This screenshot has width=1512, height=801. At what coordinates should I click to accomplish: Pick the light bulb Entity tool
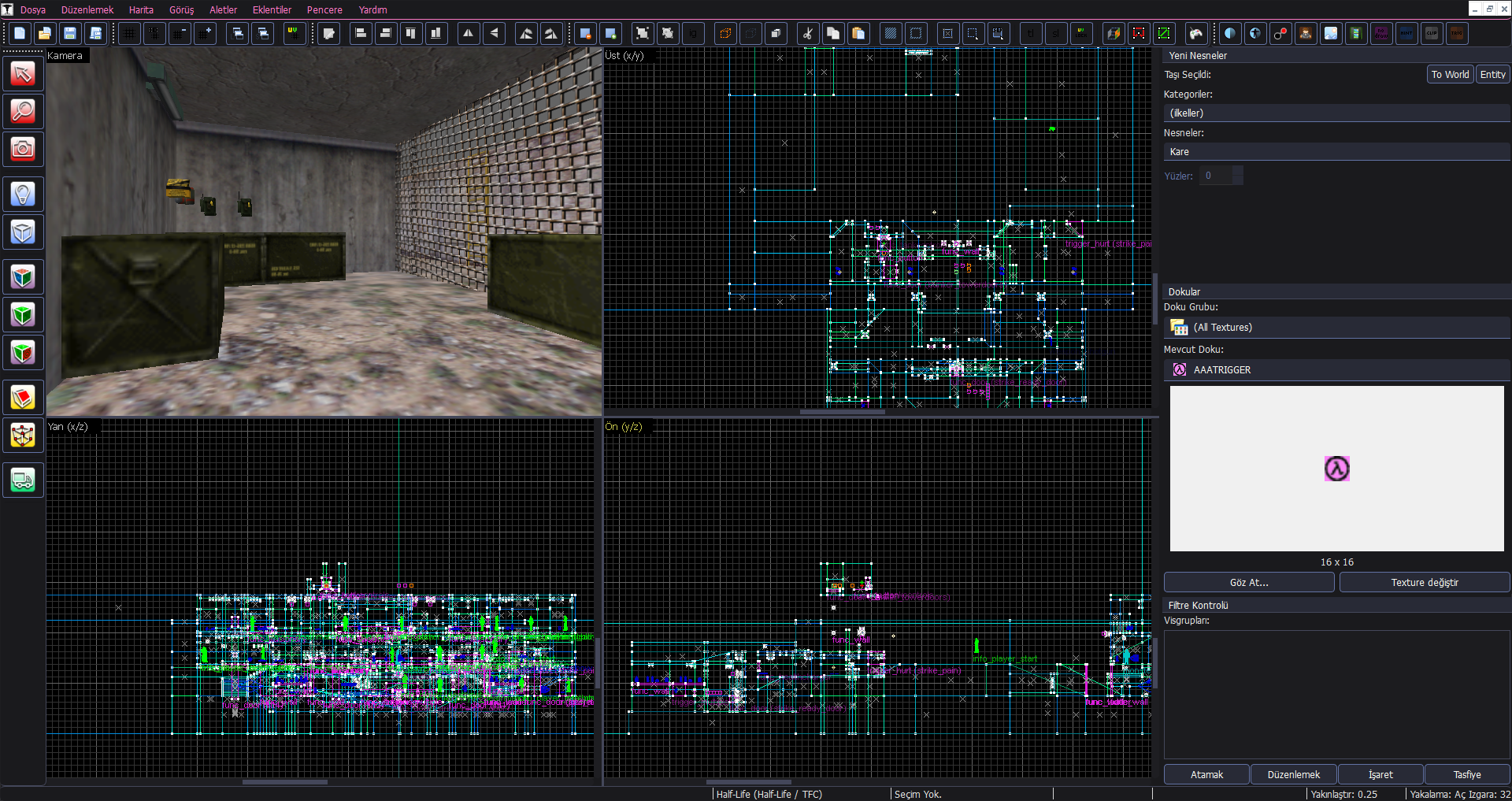click(x=23, y=194)
